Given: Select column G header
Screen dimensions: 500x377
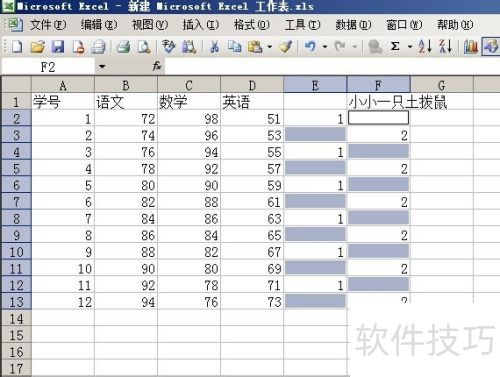Looking at the screenshot, I should click(442, 85).
